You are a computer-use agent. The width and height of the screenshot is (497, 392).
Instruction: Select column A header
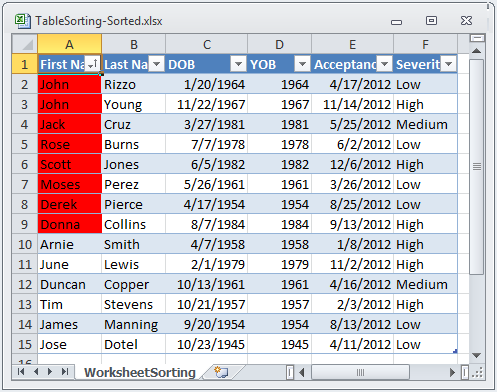(69, 44)
